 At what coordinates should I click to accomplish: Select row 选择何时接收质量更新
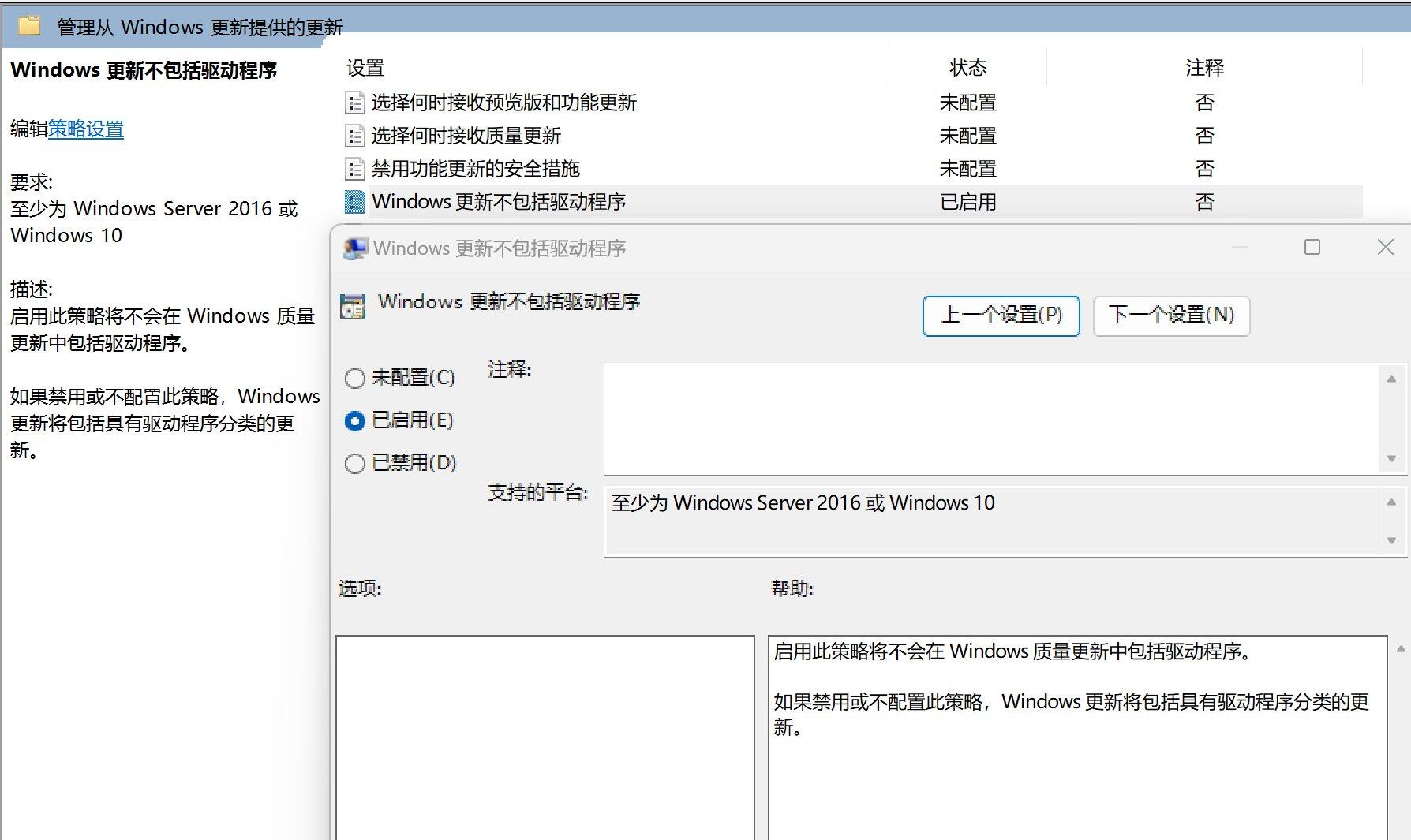coord(852,136)
